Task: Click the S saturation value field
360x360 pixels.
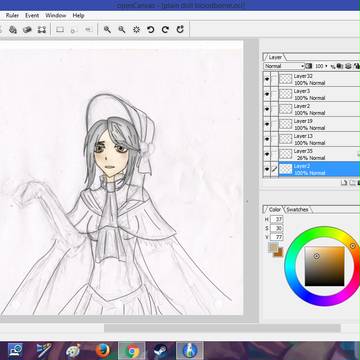Action: [277, 228]
